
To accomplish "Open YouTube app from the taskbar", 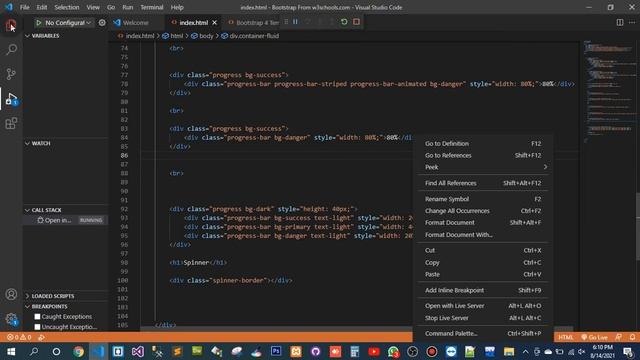I will click(x=374, y=351).
